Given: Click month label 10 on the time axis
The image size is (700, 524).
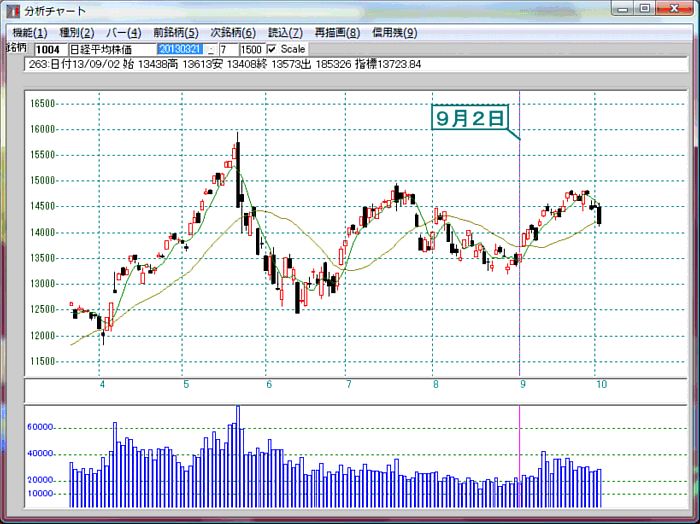Looking at the screenshot, I should (x=602, y=384).
